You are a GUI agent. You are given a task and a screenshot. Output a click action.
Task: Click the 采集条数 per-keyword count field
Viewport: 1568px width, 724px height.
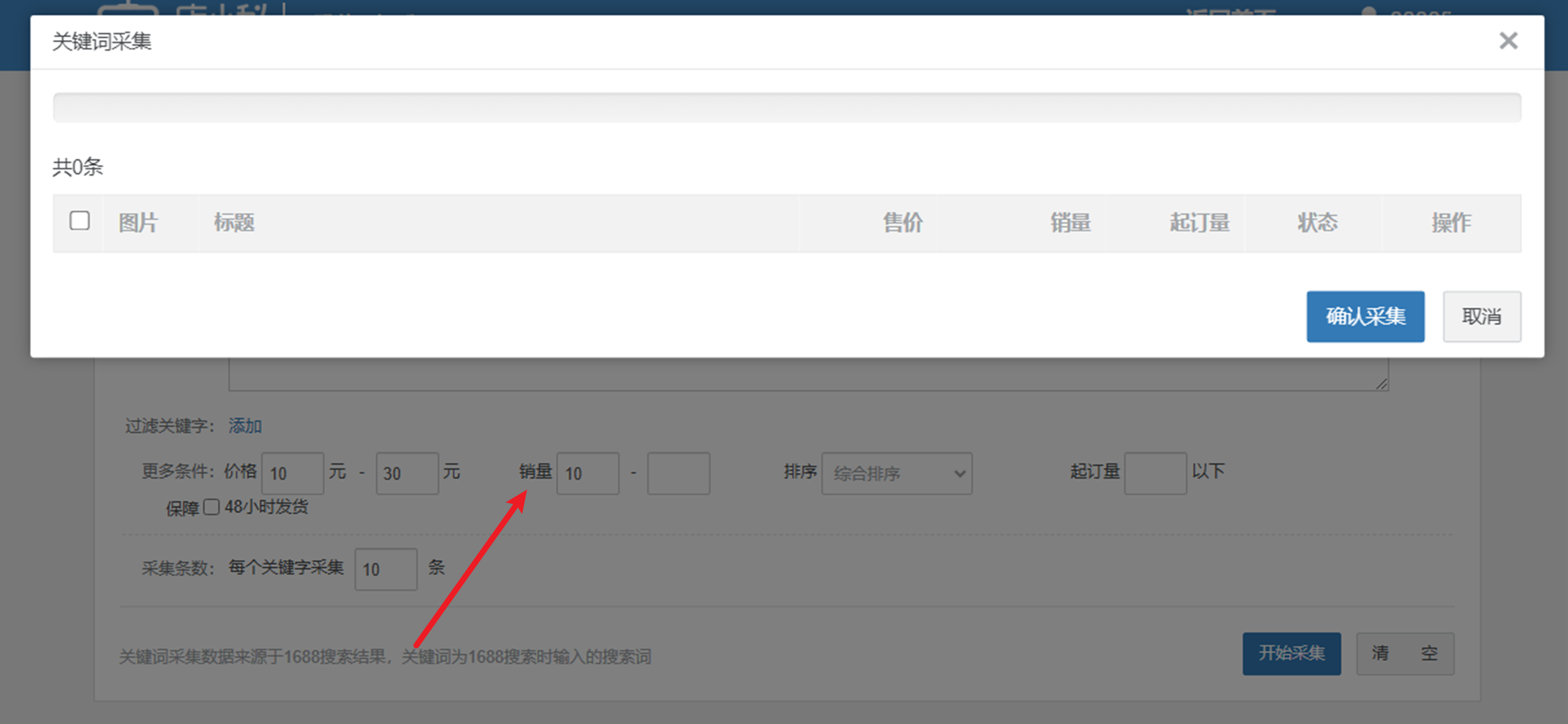(x=385, y=569)
